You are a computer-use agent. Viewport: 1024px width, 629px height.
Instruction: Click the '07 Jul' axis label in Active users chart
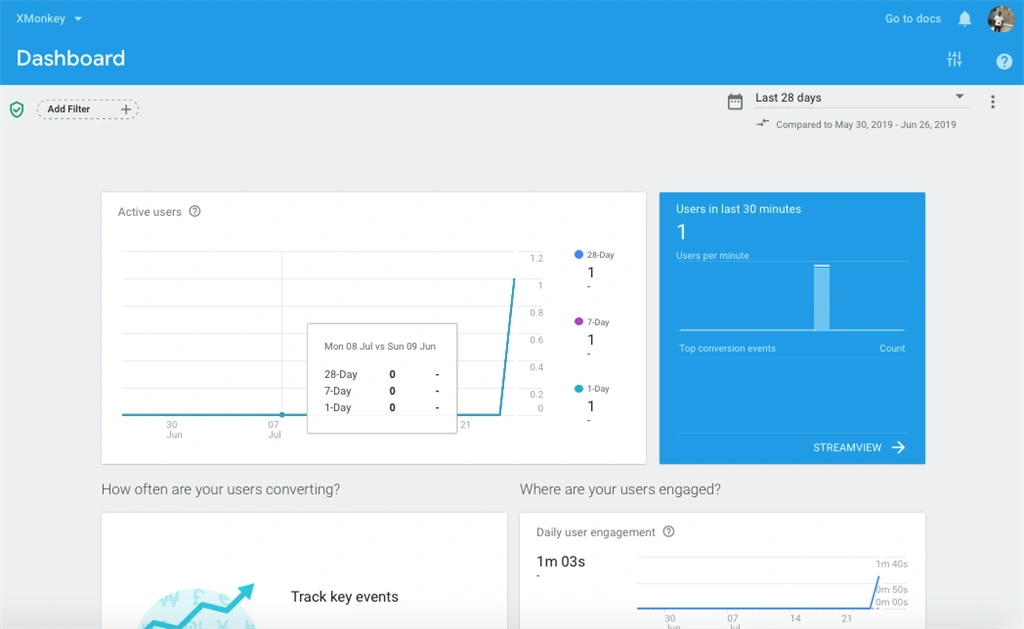coord(274,429)
